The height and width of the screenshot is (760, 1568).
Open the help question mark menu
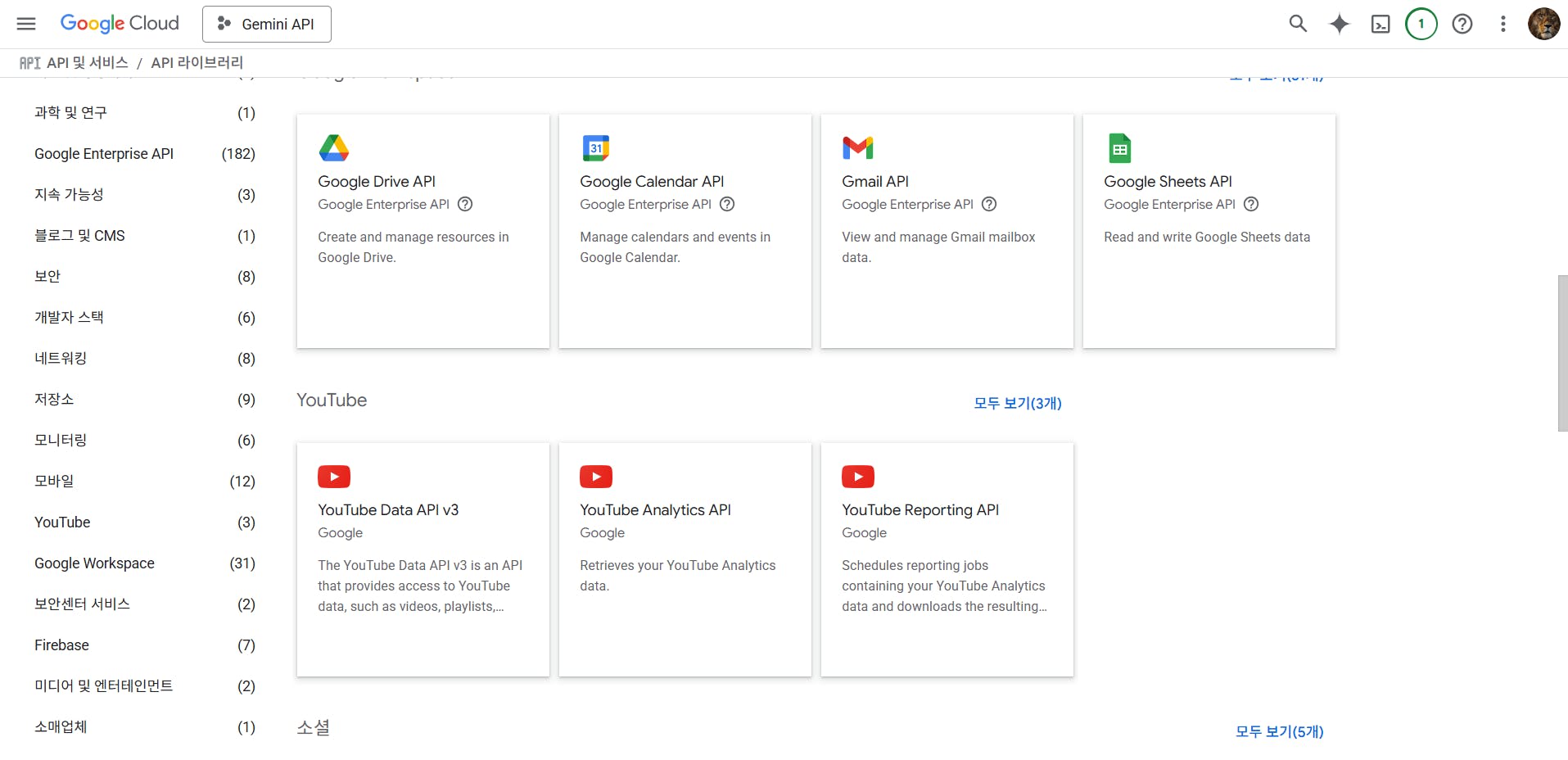coord(1462,24)
